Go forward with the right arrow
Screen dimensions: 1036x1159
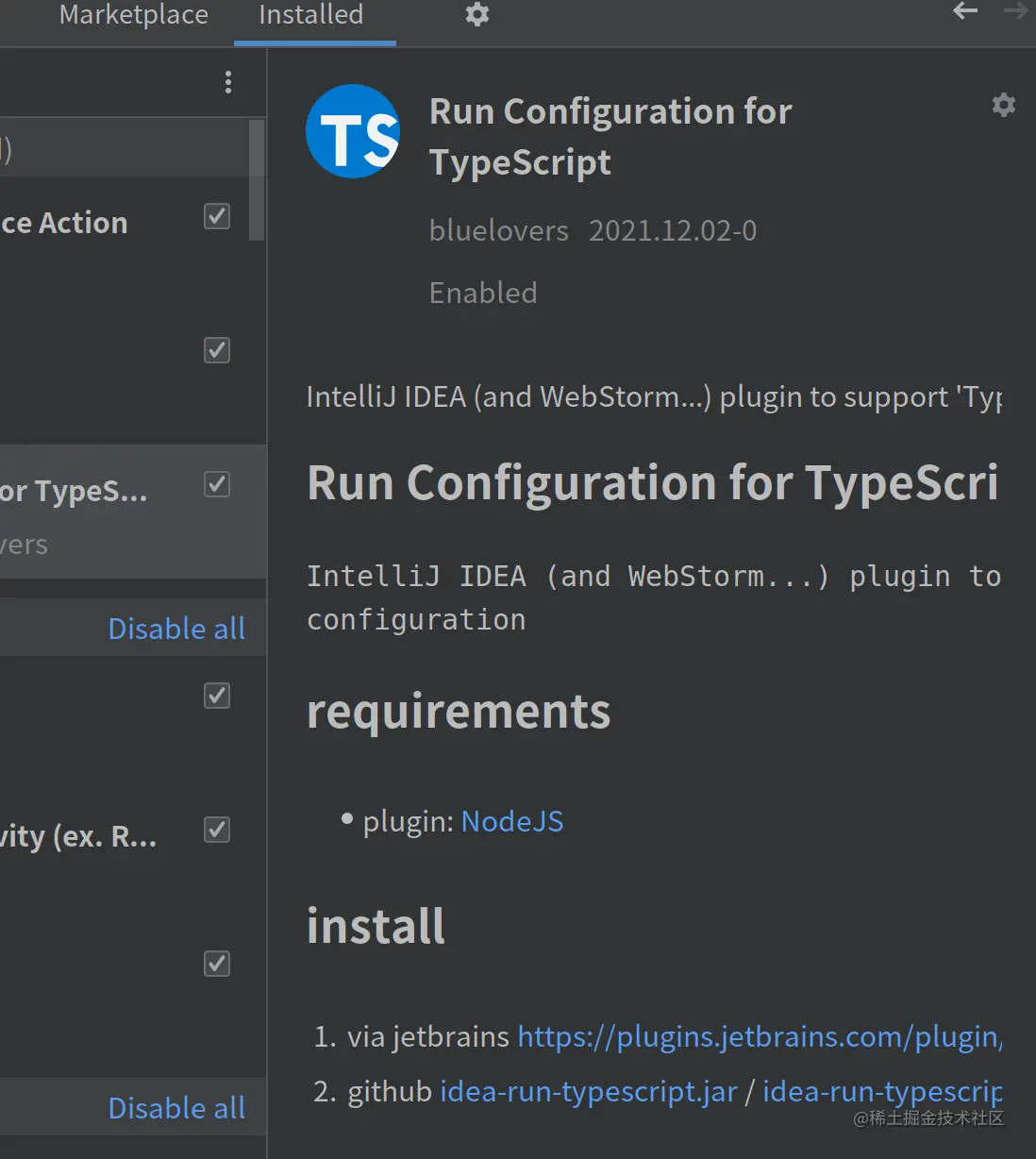point(1016,11)
